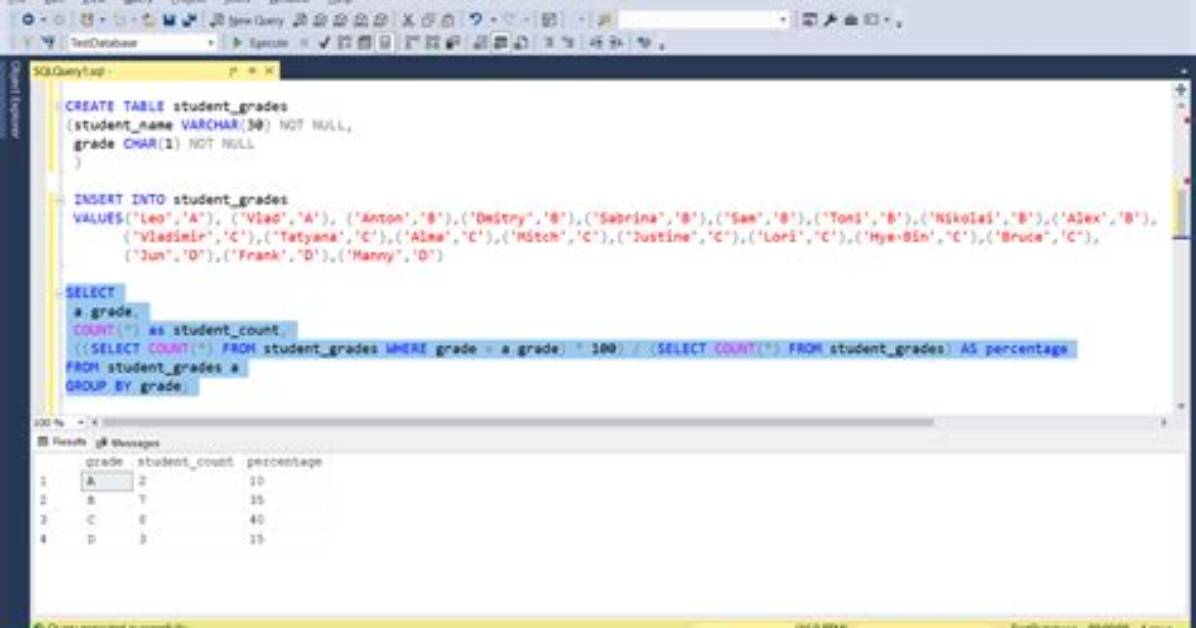Image resolution: width=1196 pixels, height=628 pixels.
Task: Click the editor vertical scrollbar thumb
Action: 1181,213
